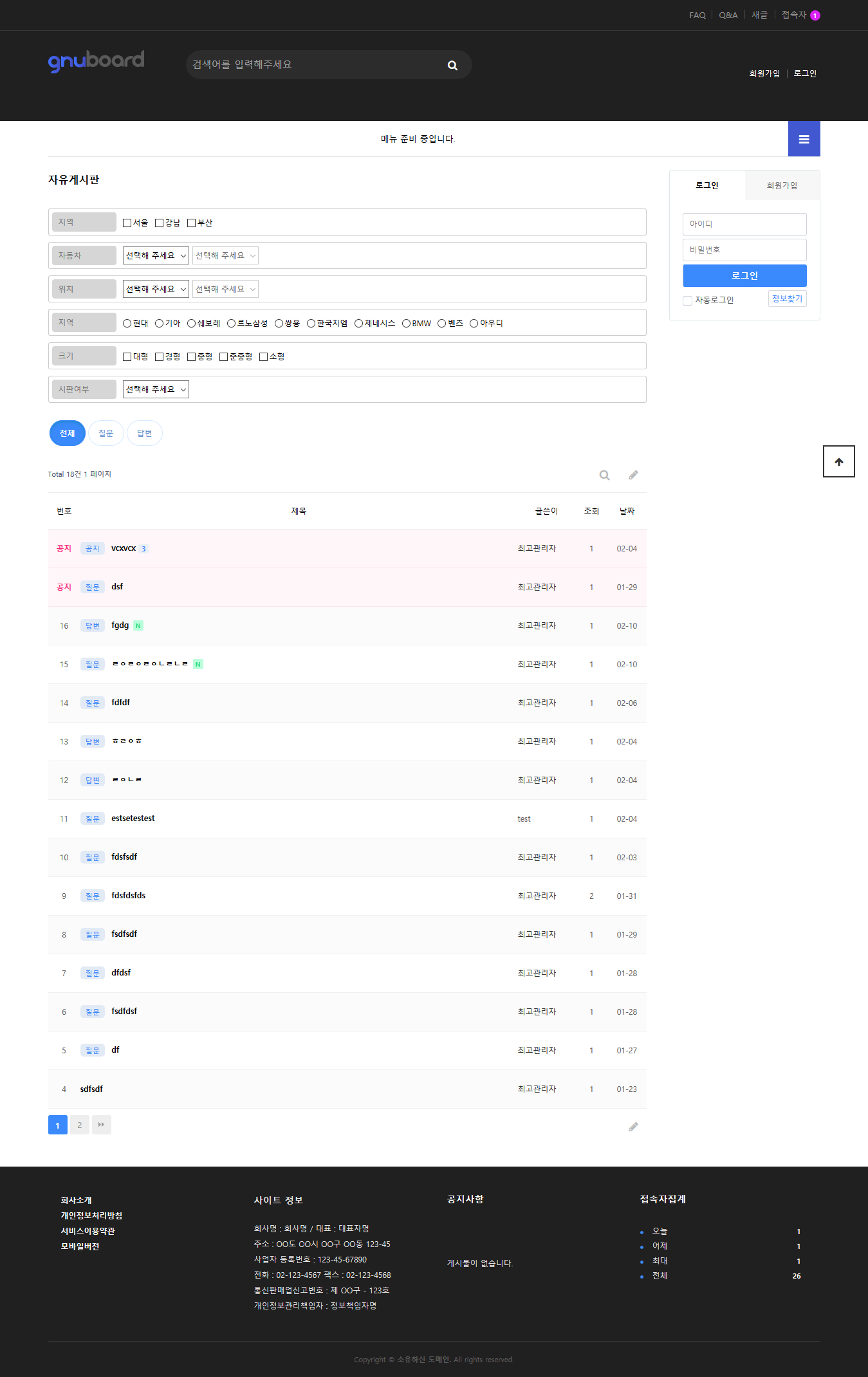The image size is (868, 1377).
Task: Enable the 자동로그인 checkbox
Action: click(687, 300)
